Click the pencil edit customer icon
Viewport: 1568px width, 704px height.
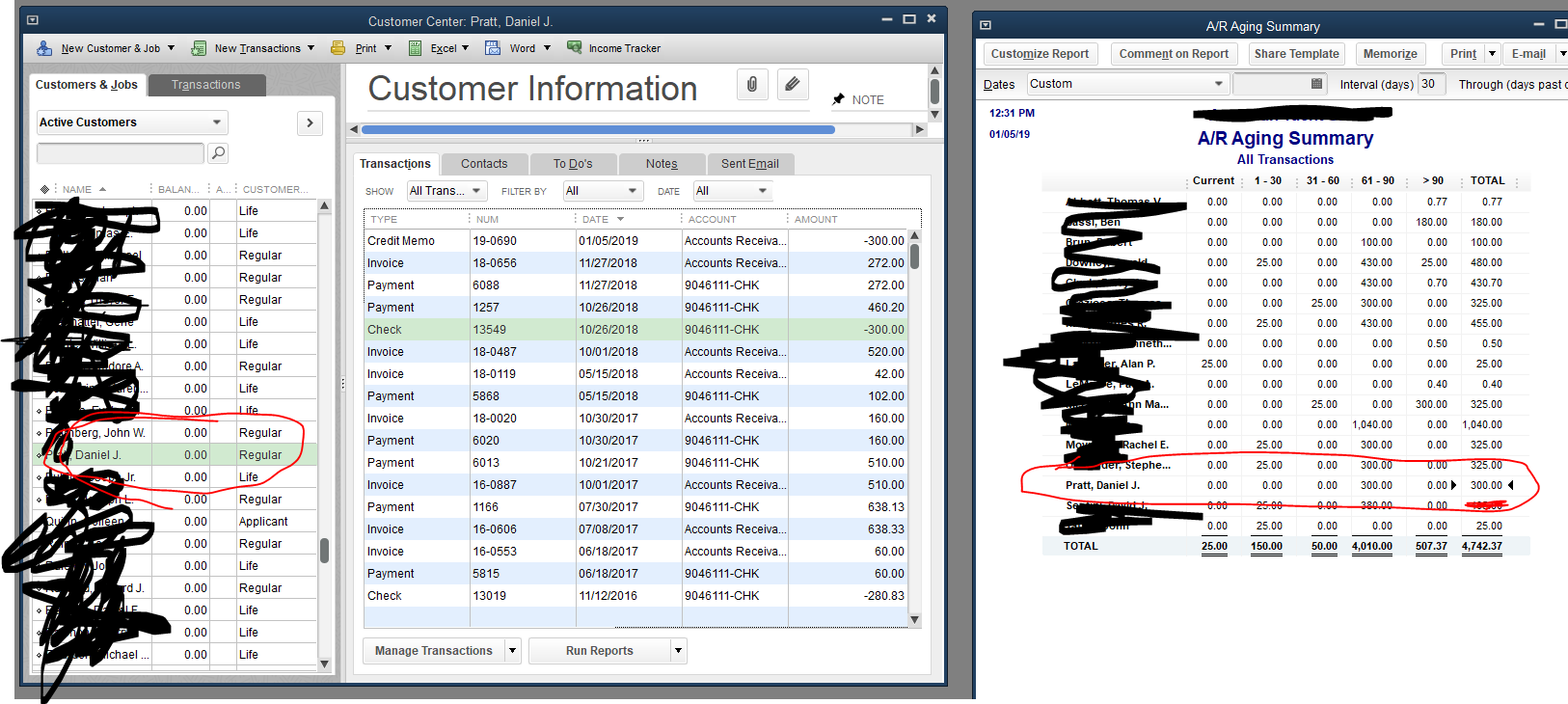[793, 85]
